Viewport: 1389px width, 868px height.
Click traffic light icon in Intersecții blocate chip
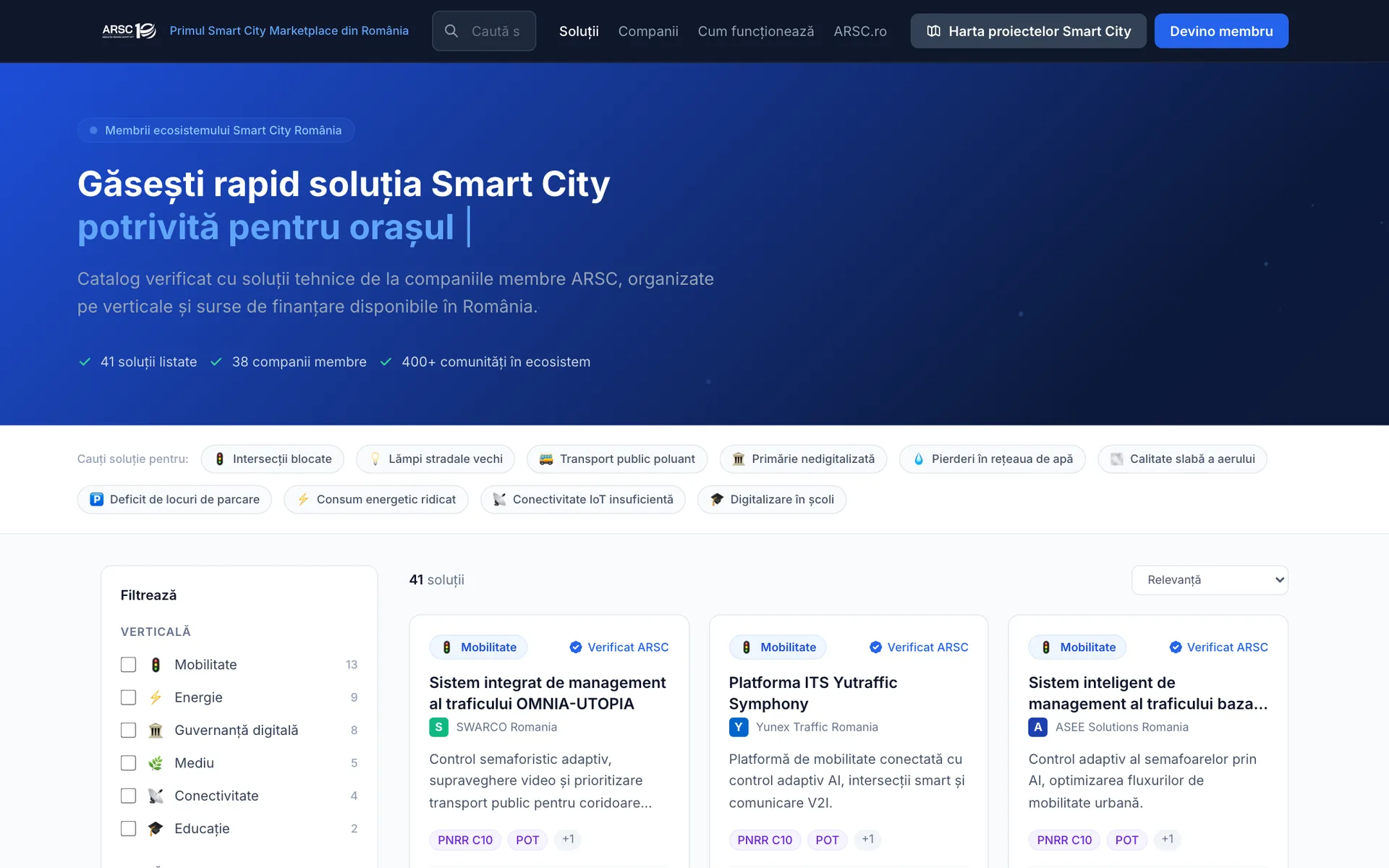tap(219, 459)
